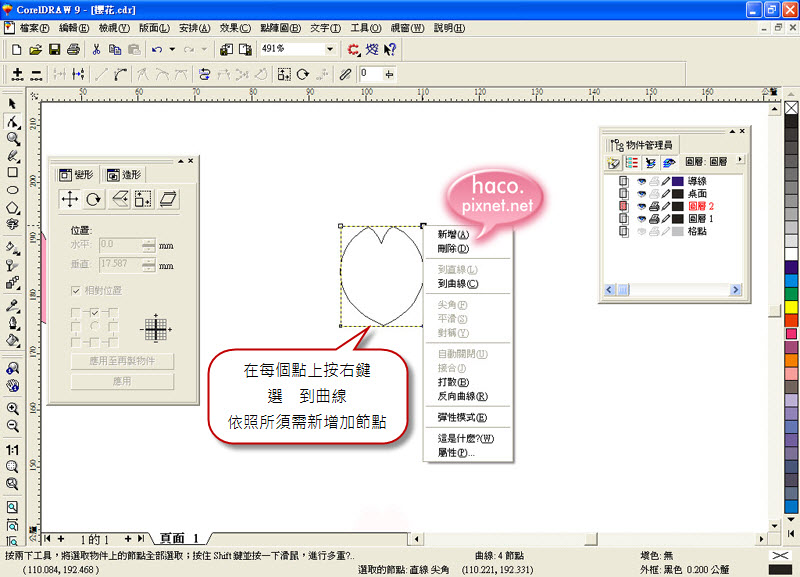The width and height of the screenshot is (800, 577).
Task: Click the no-color X swatch
Action: (791, 108)
